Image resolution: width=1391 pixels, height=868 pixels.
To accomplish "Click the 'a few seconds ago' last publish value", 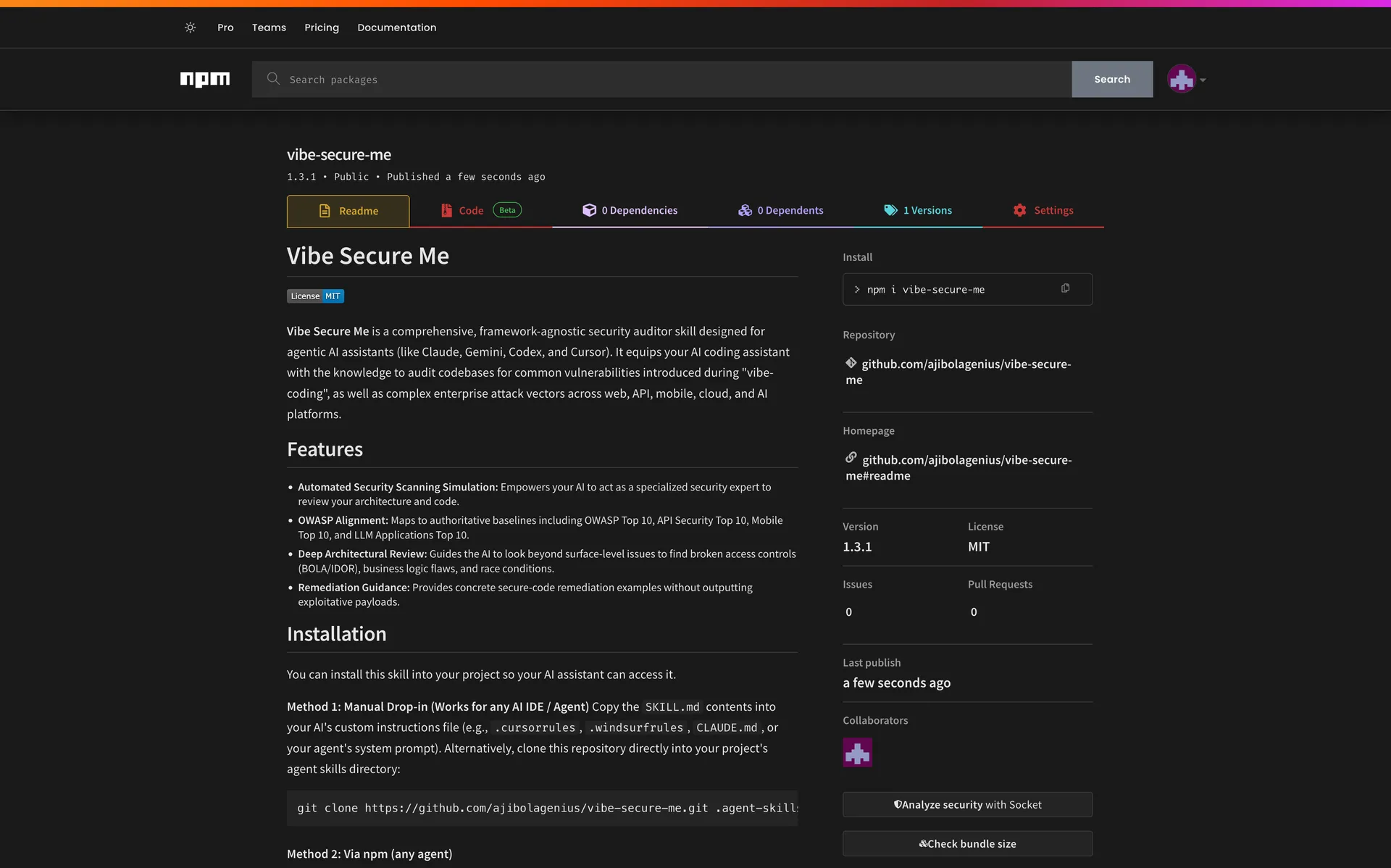I will pos(896,683).
